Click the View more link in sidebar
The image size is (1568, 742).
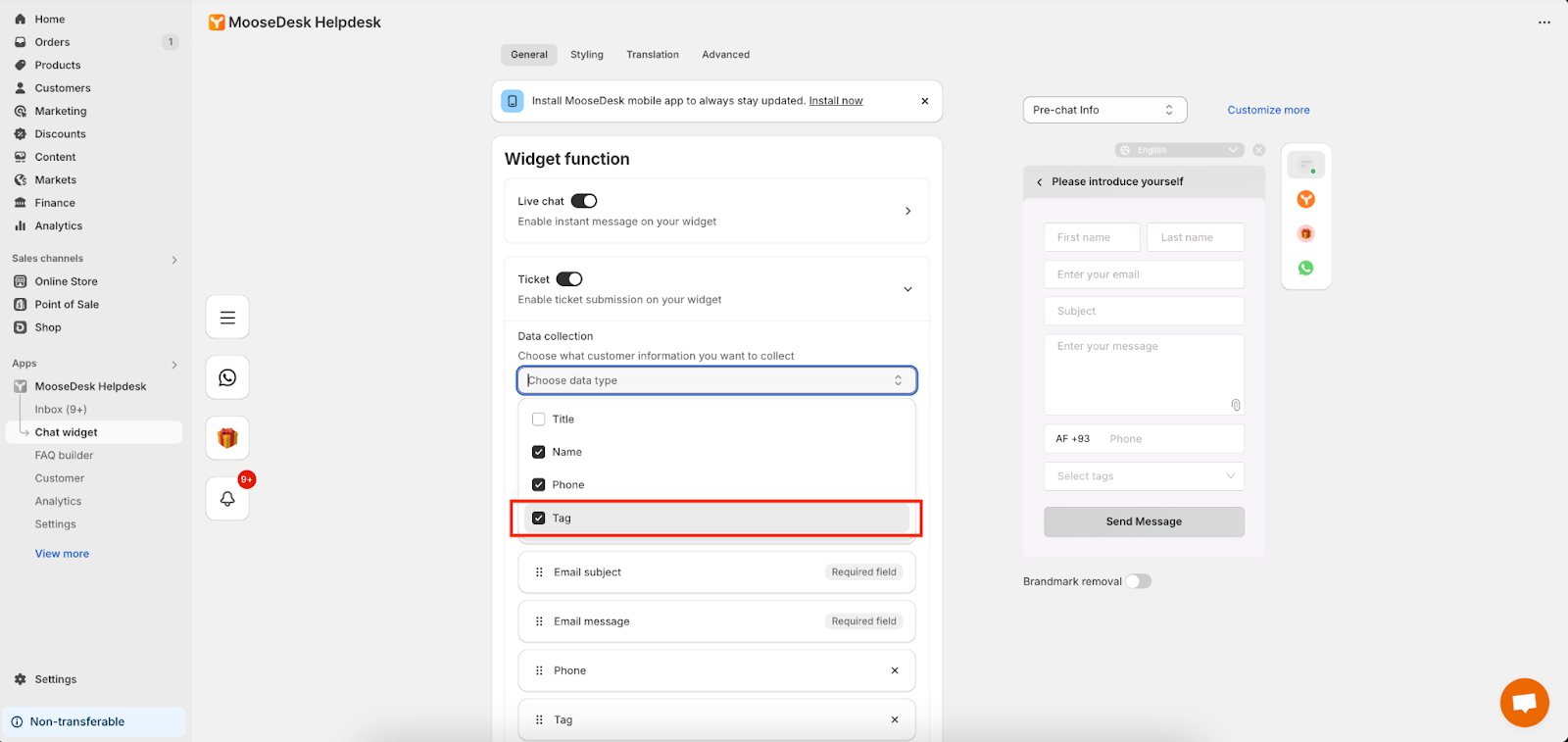pos(62,554)
